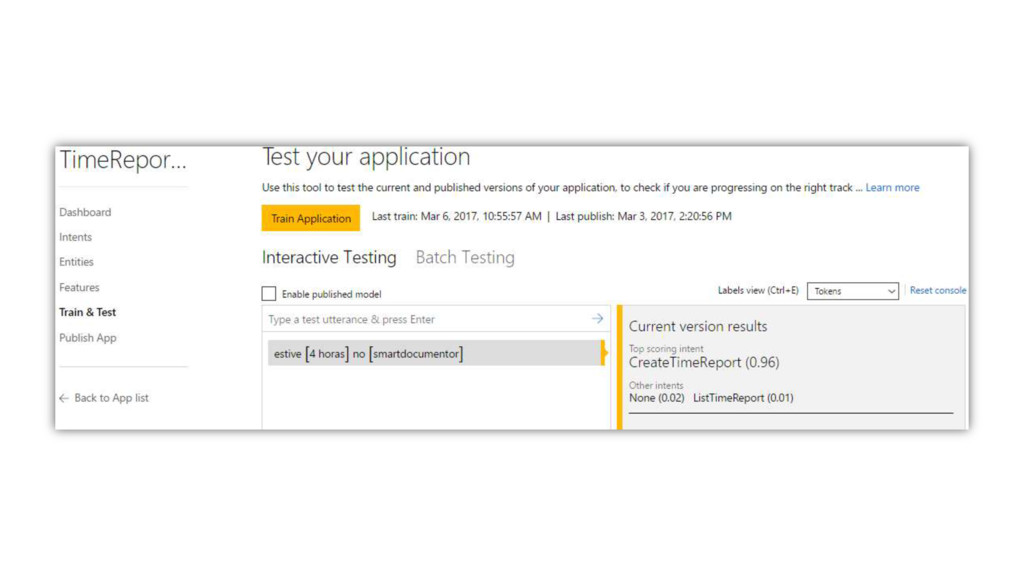Switch to Batch Testing tab
The width and height of the screenshot is (1024, 576).
pyautogui.click(x=465, y=257)
